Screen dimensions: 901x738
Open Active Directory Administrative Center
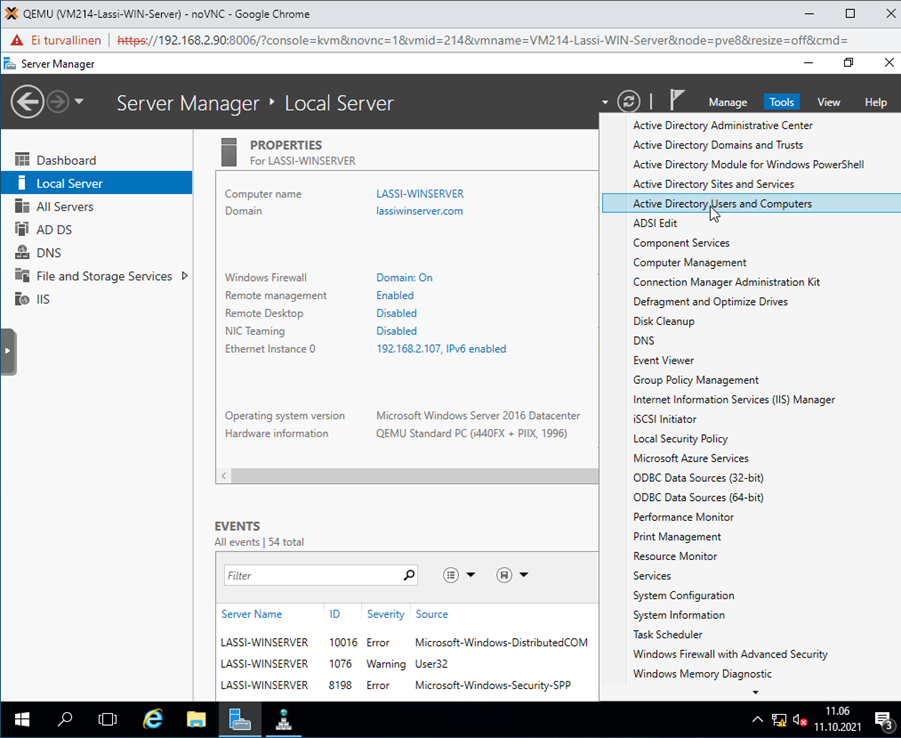pos(723,125)
